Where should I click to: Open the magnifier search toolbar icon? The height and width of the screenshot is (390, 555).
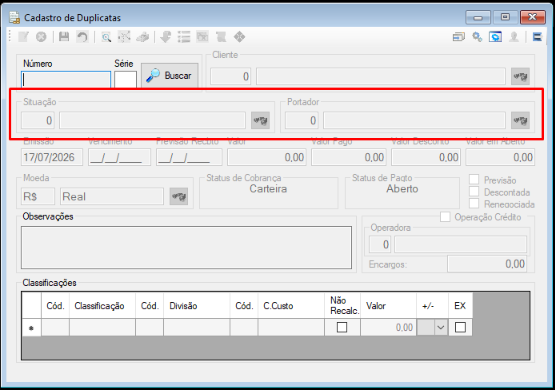106,37
